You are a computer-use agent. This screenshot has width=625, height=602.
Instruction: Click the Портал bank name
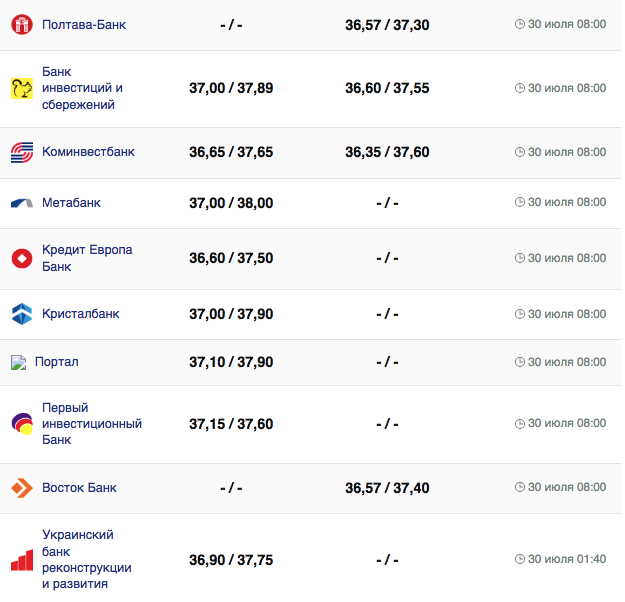[x=56, y=362]
